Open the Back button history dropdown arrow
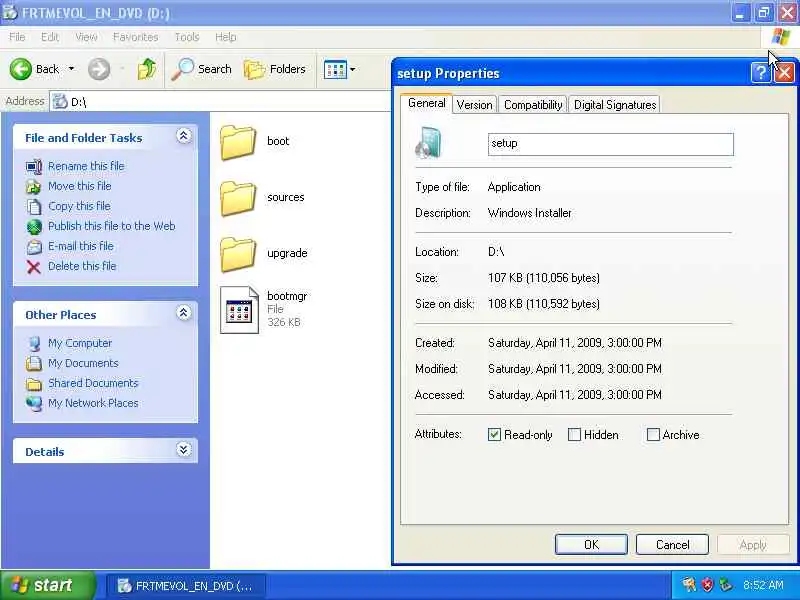 pos(71,69)
